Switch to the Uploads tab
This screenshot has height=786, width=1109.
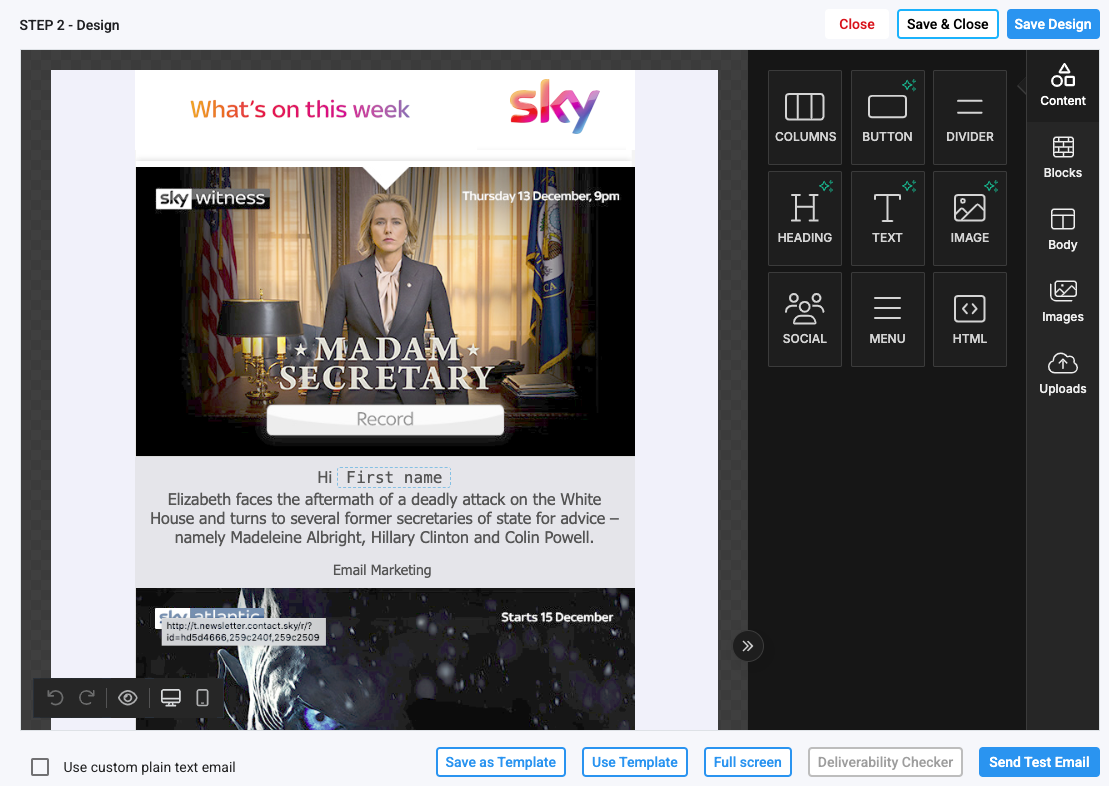[1062, 374]
